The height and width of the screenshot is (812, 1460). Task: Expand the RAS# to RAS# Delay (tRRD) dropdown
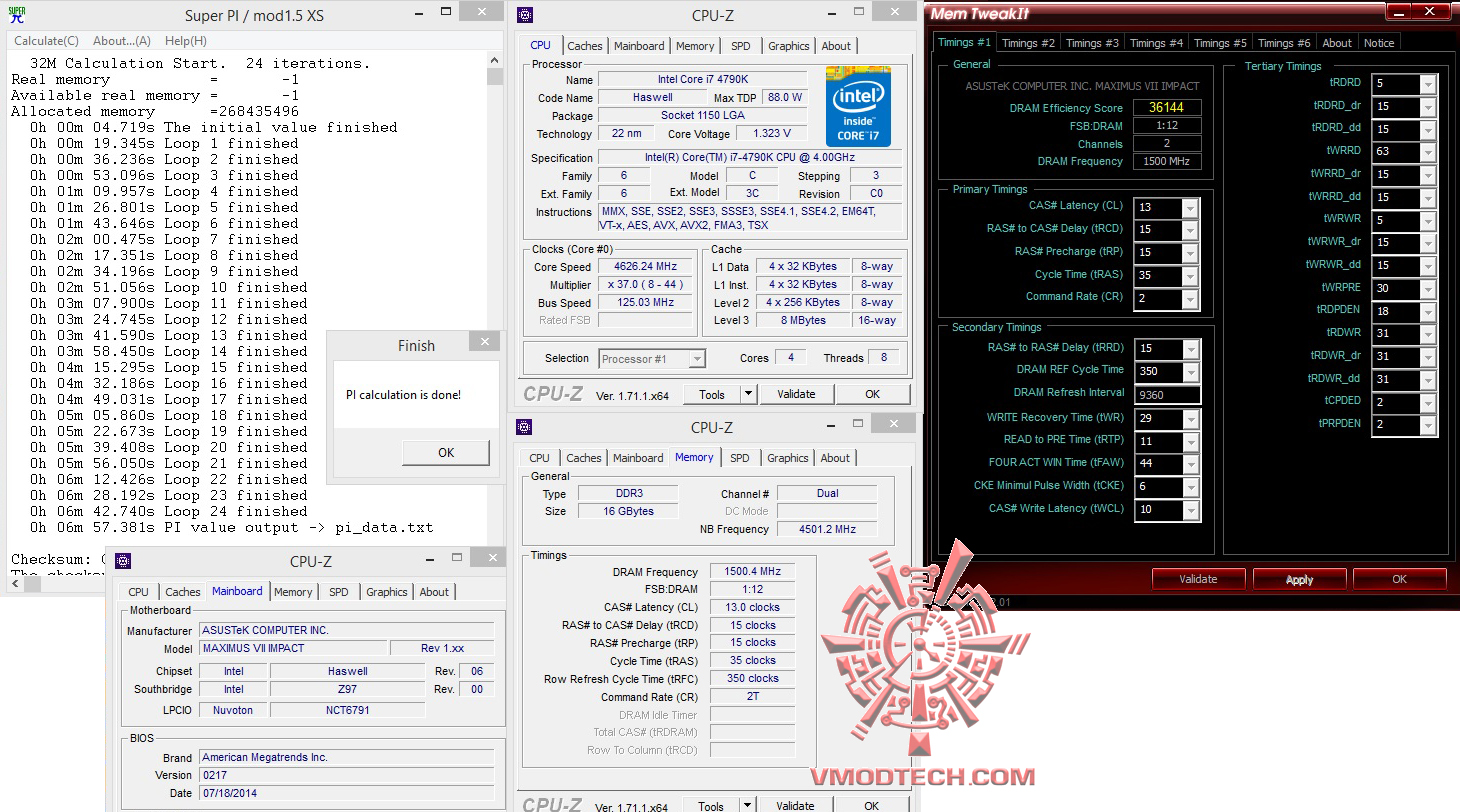point(1190,349)
